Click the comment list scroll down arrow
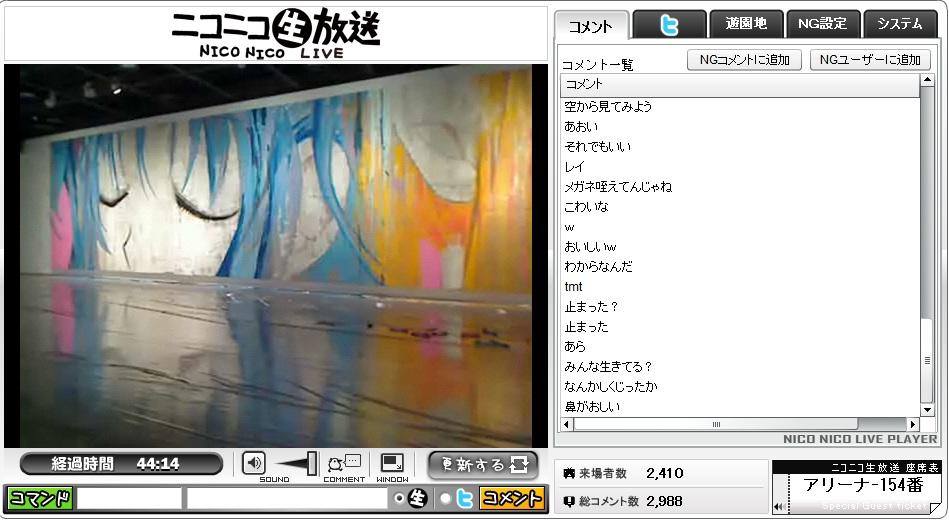 [x=927, y=410]
